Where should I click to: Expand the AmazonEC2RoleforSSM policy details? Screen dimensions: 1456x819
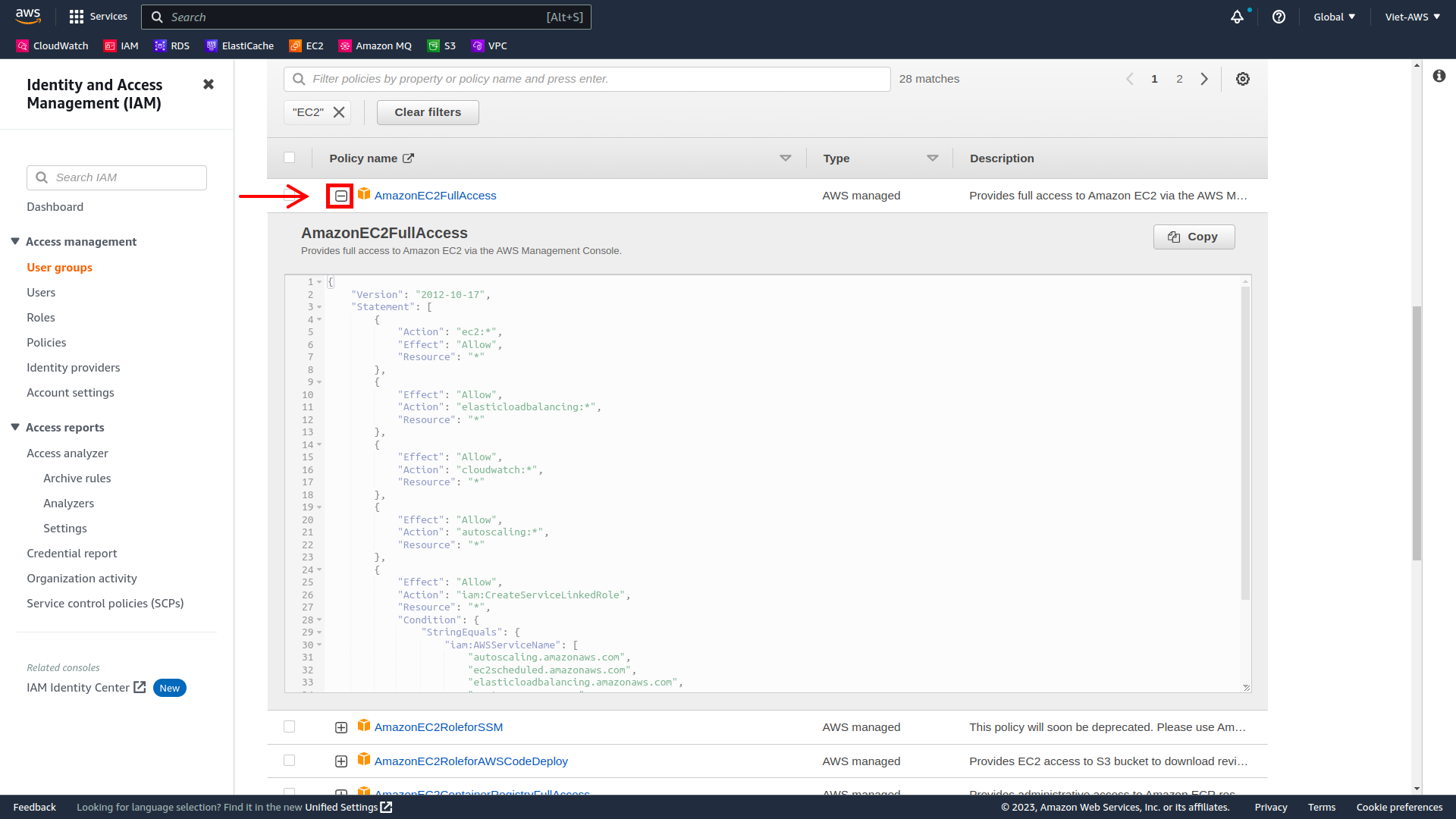[x=341, y=728]
